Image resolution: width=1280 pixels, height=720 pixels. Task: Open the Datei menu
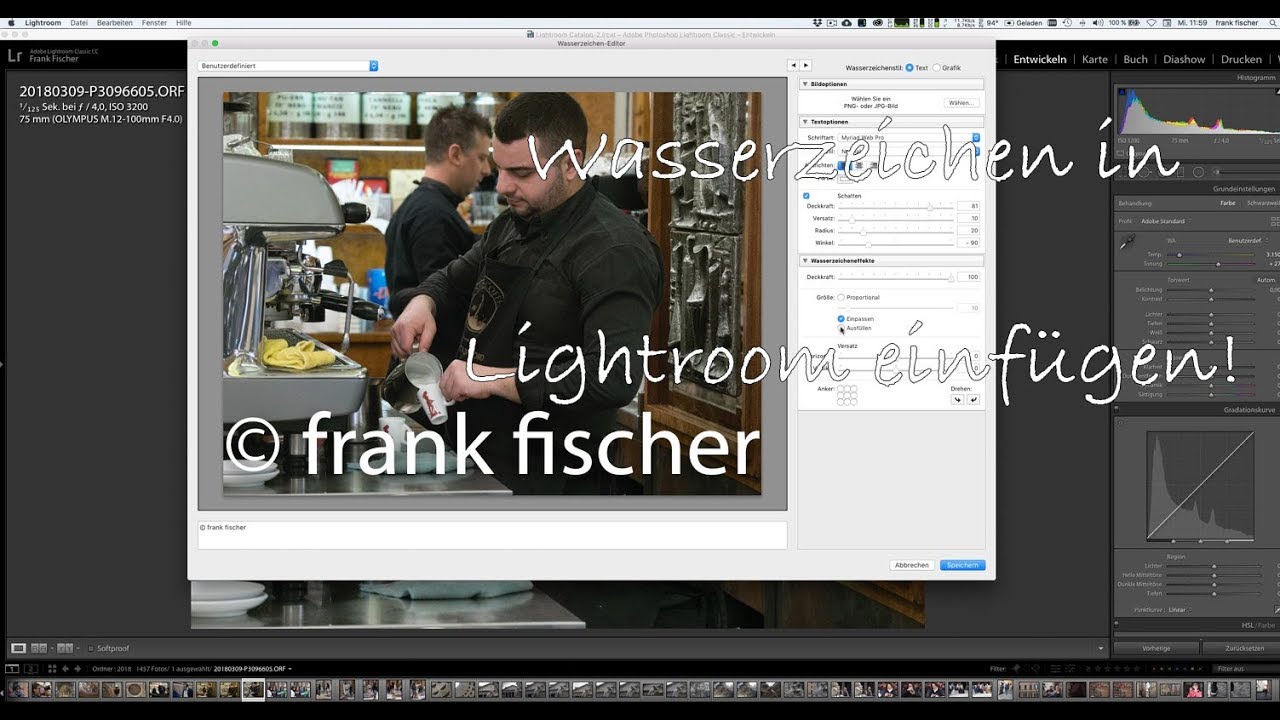(x=79, y=22)
